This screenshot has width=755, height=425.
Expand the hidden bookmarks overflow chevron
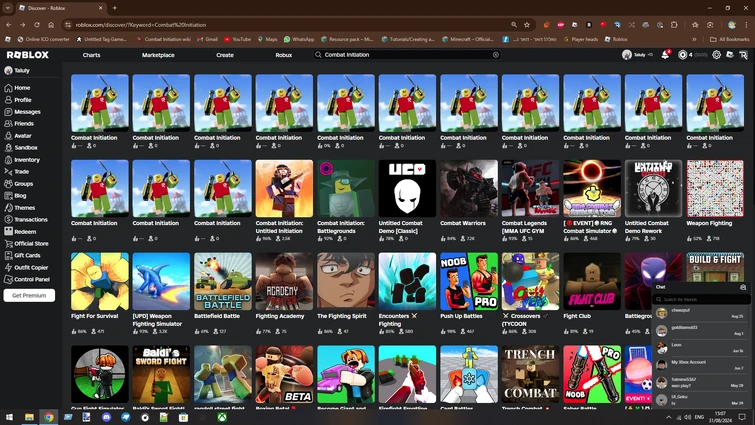[694, 39]
